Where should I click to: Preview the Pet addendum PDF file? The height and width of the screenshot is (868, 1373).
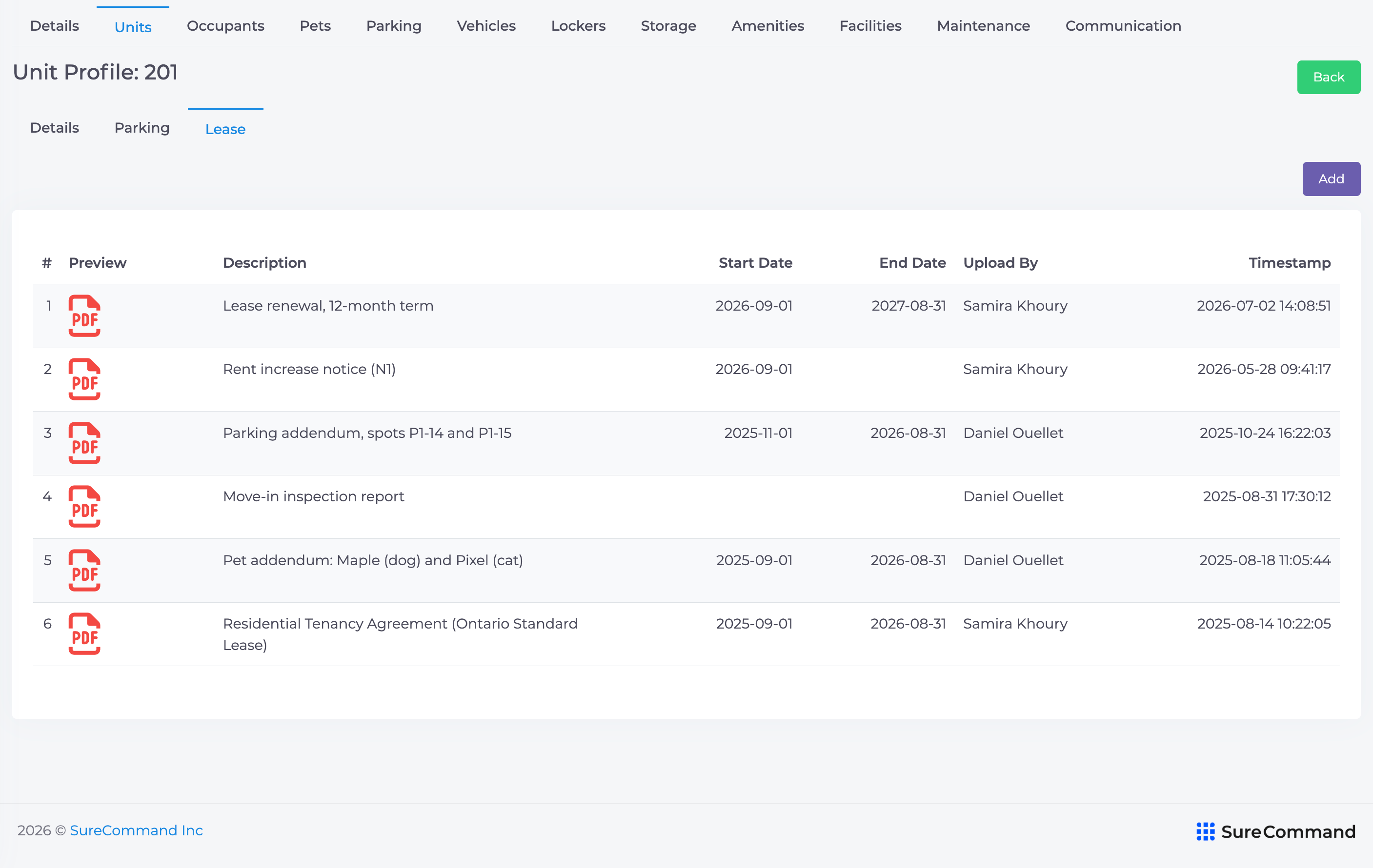(84, 570)
